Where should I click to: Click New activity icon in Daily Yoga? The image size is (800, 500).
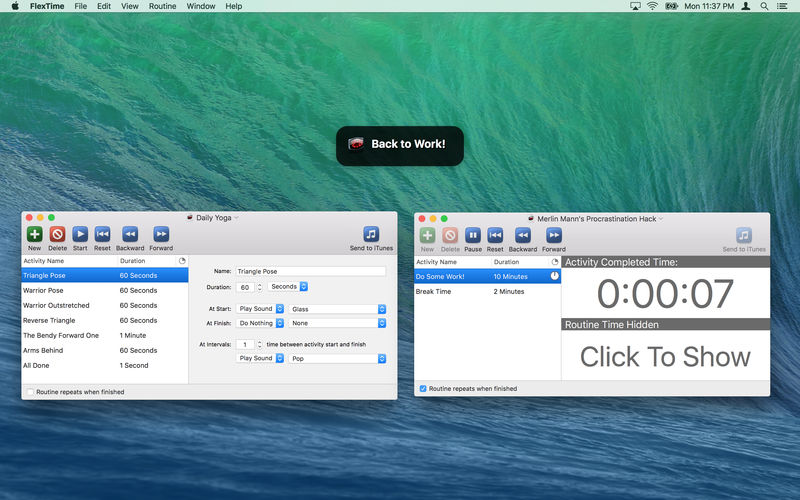coord(34,235)
